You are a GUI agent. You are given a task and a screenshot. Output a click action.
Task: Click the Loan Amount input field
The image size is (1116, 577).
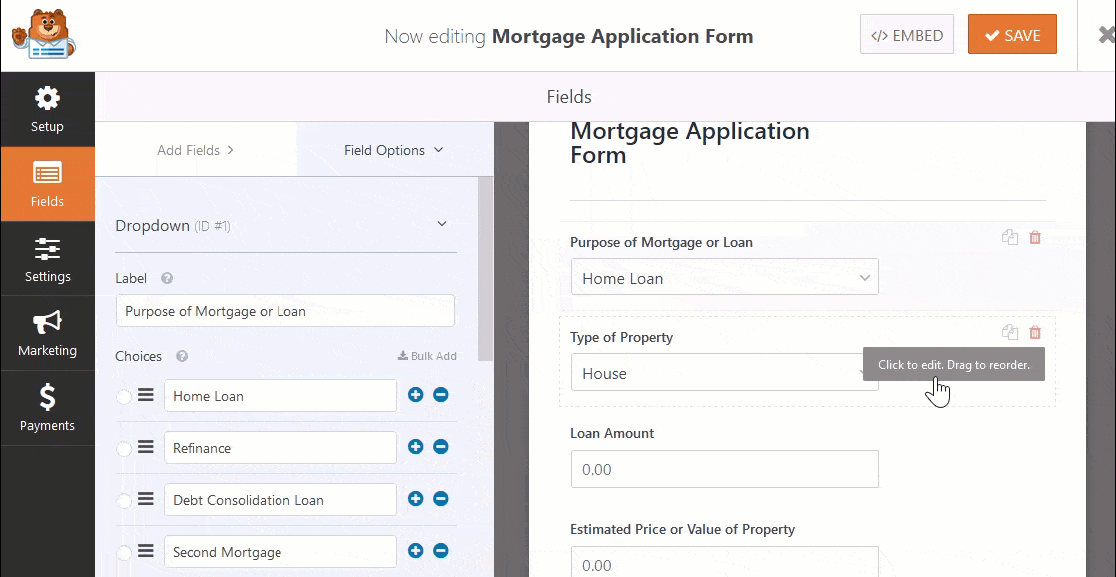pos(724,469)
